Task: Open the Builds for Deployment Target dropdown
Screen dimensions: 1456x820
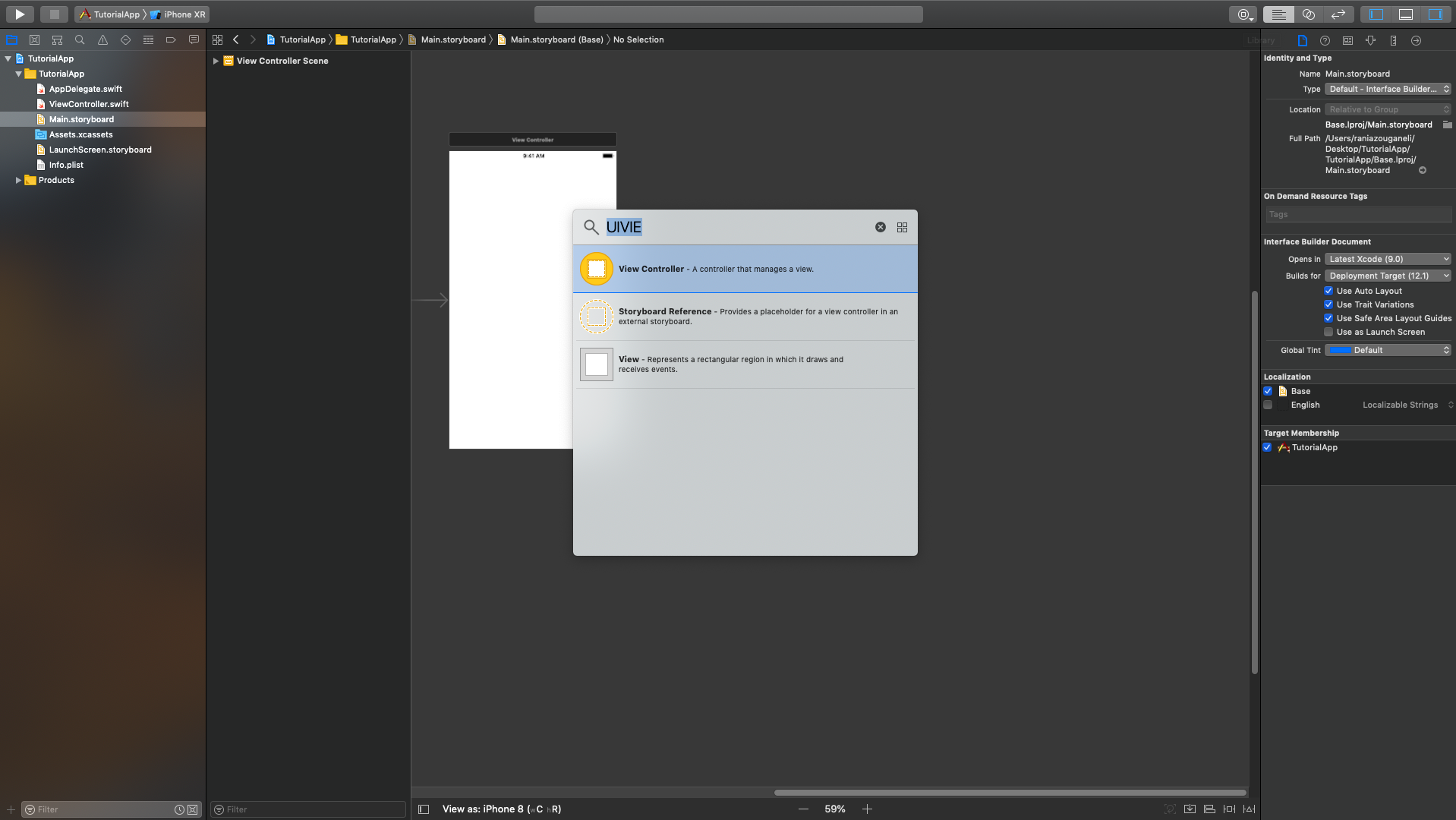Action: pyautogui.click(x=1388, y=276)
